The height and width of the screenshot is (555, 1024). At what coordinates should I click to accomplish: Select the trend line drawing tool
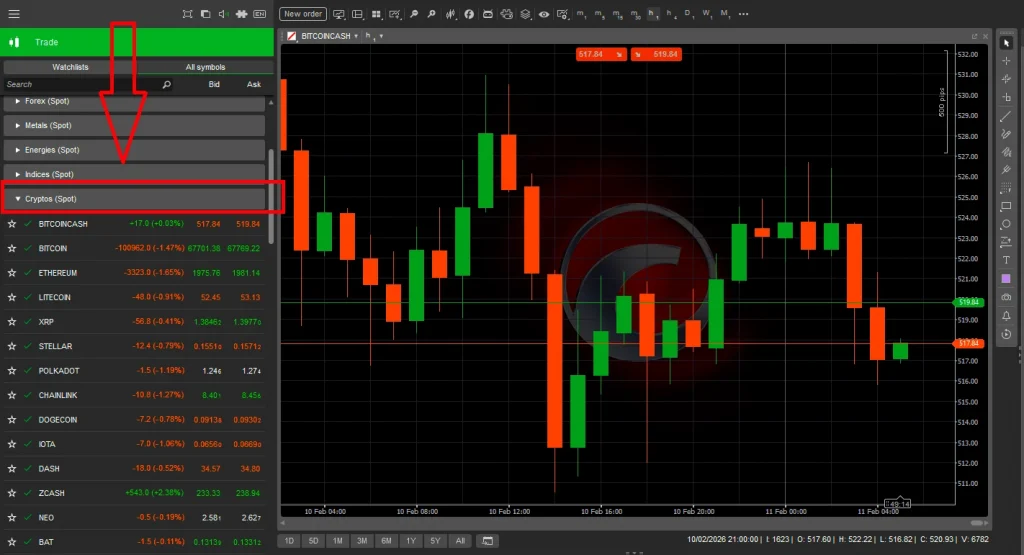click(1006, 116)
